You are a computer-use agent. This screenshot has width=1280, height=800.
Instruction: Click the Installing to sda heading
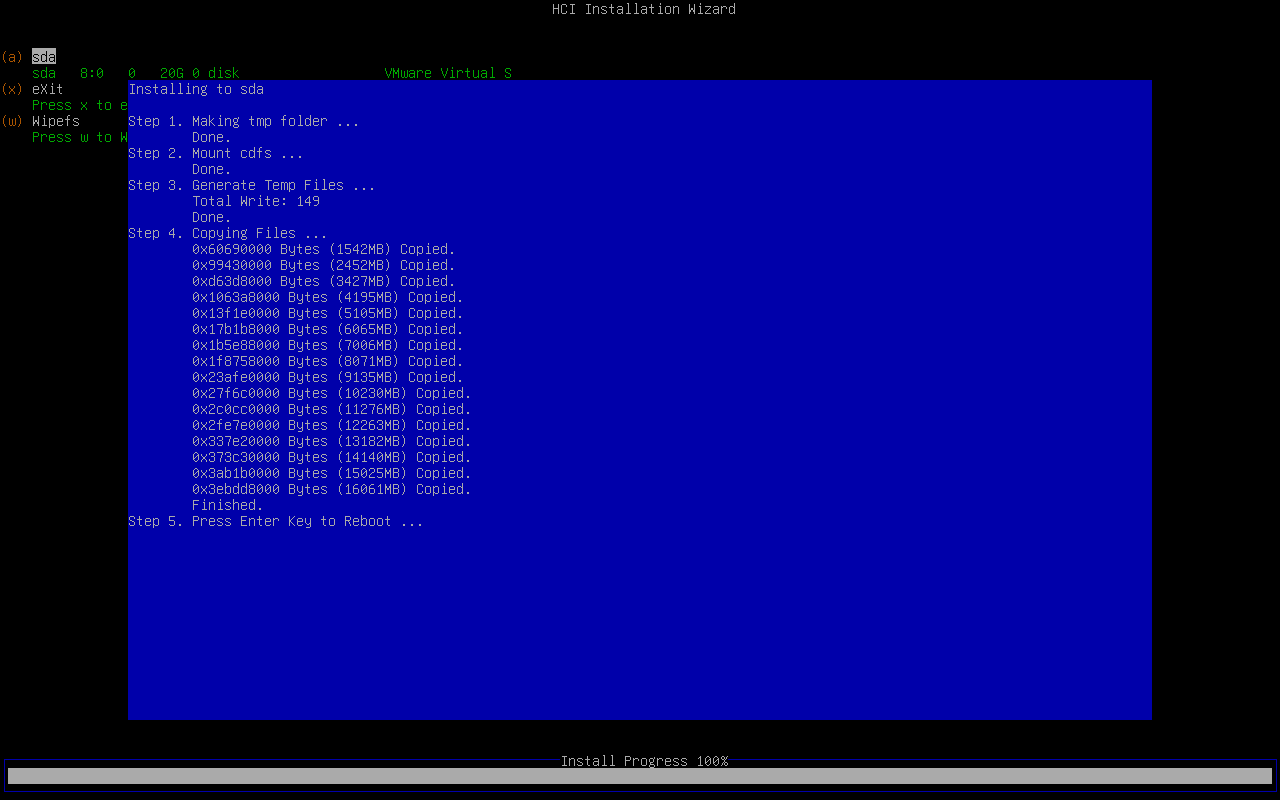coord(196,89)
